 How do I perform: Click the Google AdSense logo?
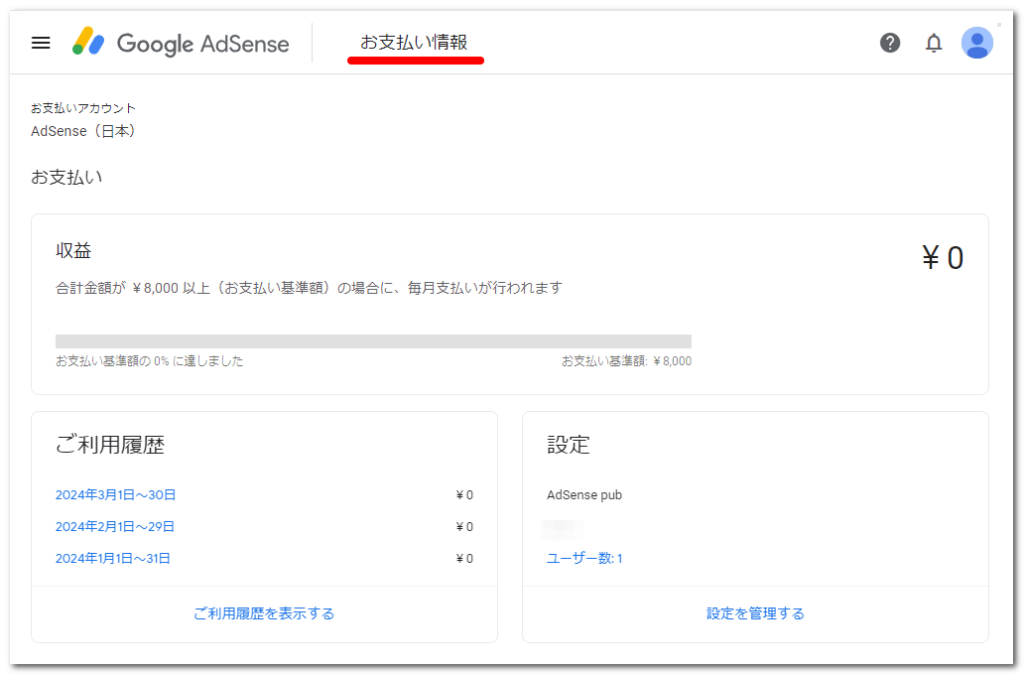[x=181, y=43]
